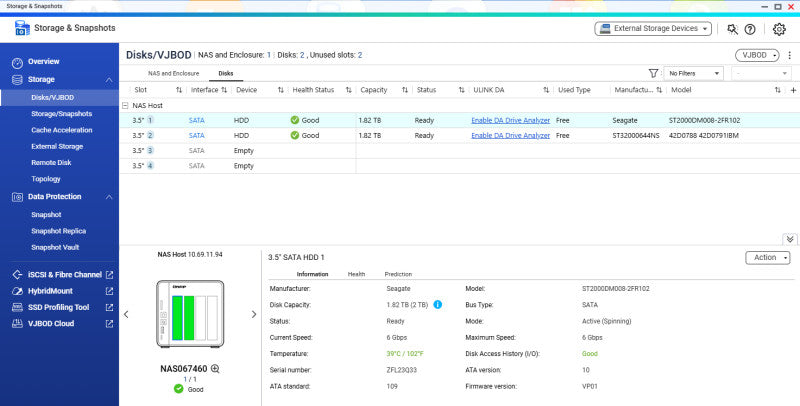Click the maintenance tools wrench icon

click(733, 29)
